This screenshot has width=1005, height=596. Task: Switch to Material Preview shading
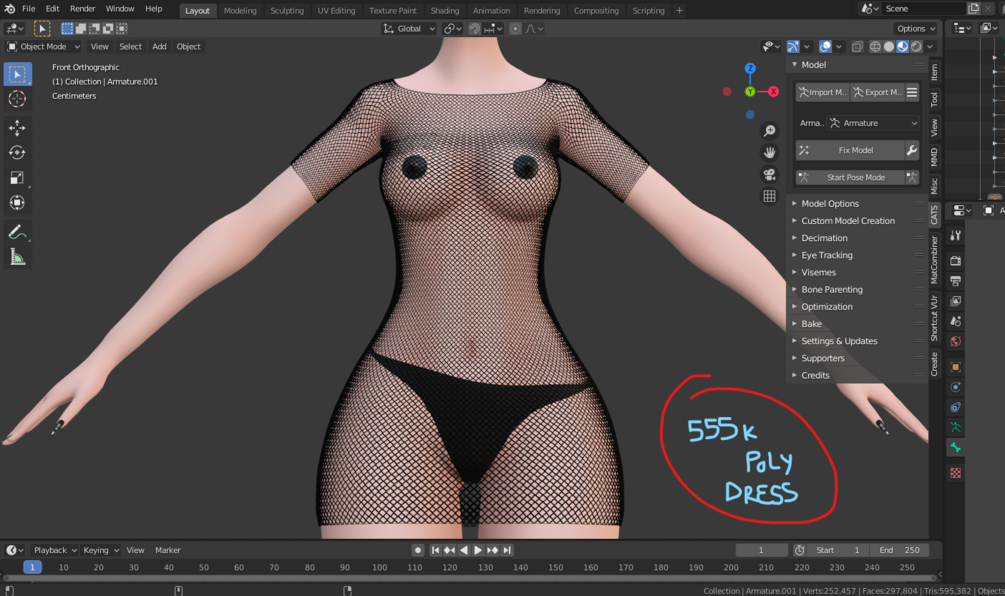tap(902, 47)
